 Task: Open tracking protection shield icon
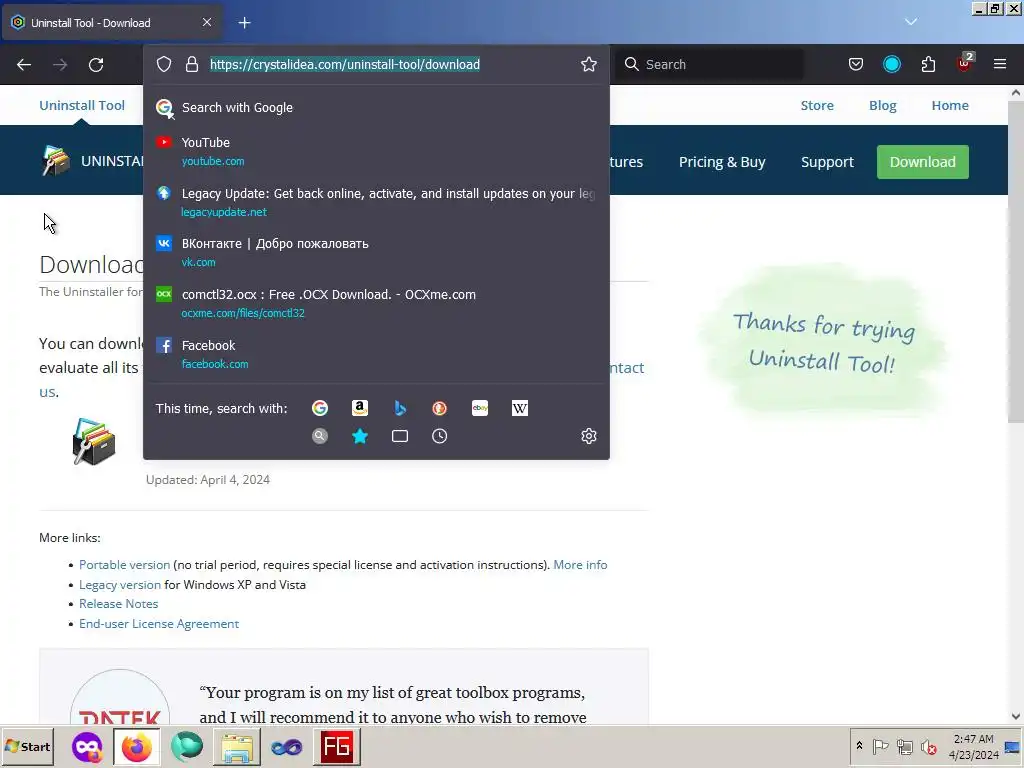click(x=164, y=64)
